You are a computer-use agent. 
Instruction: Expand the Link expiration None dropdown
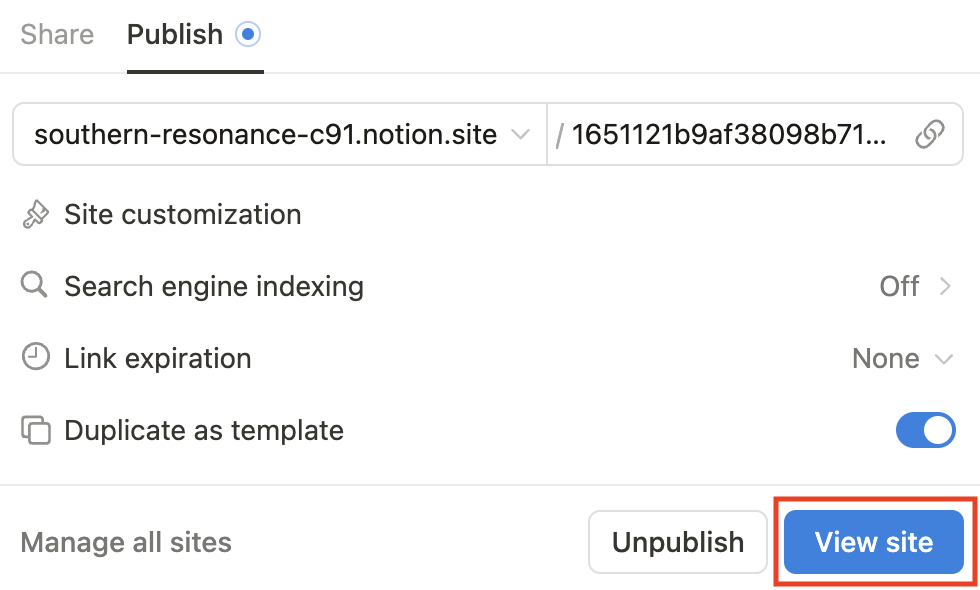click(902, 358)
